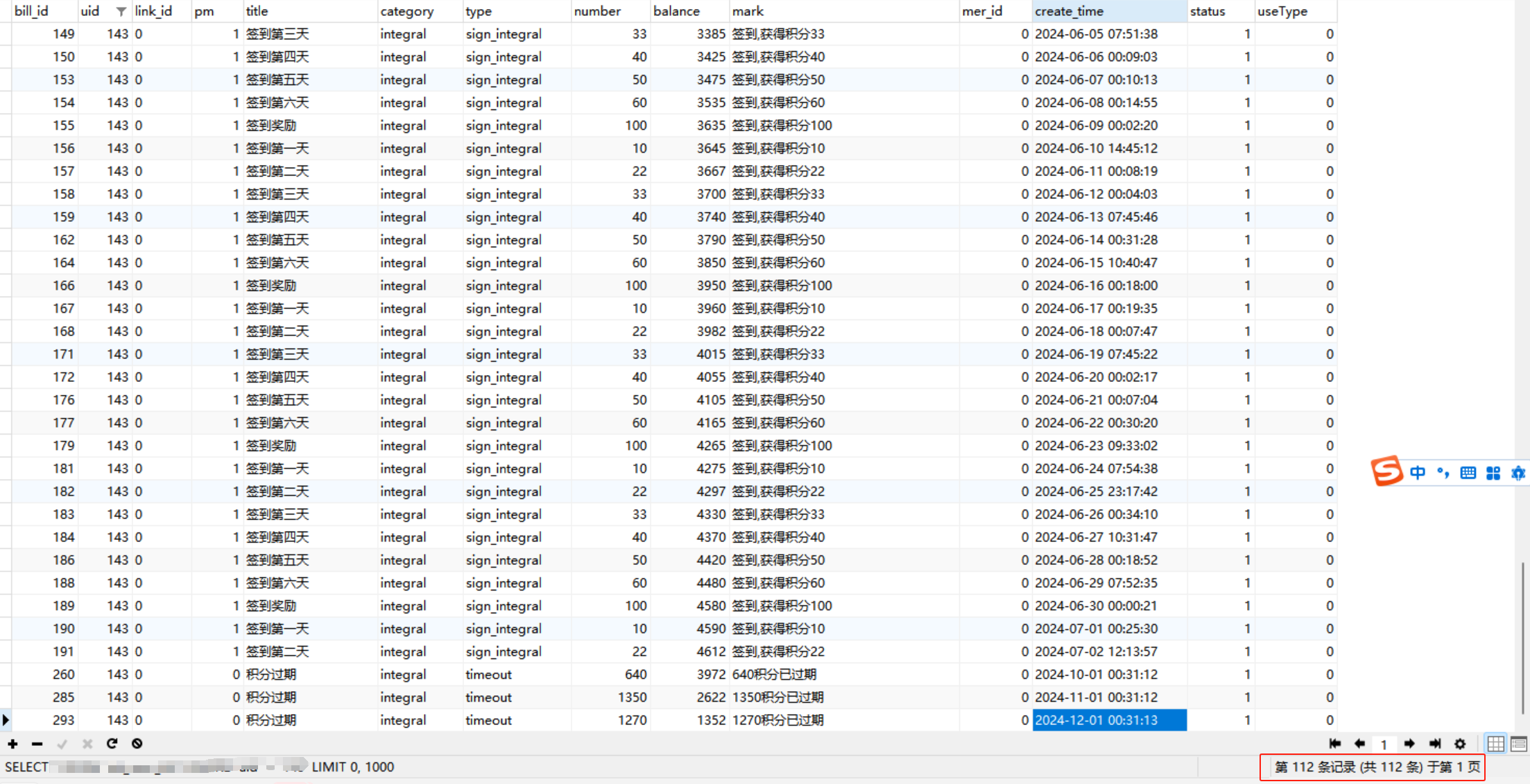Click create_time cell 2024-06-25 23:17:42
Screen dimensions: 1530x784
pos(1110,491)
